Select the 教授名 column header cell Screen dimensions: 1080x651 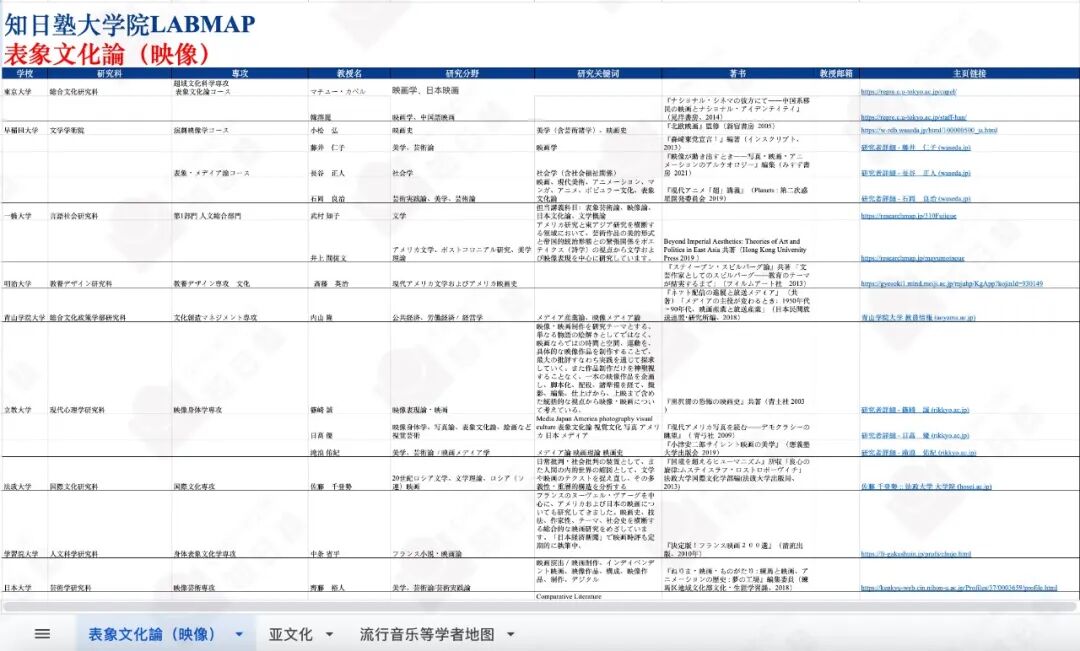[x=349, y=73]
